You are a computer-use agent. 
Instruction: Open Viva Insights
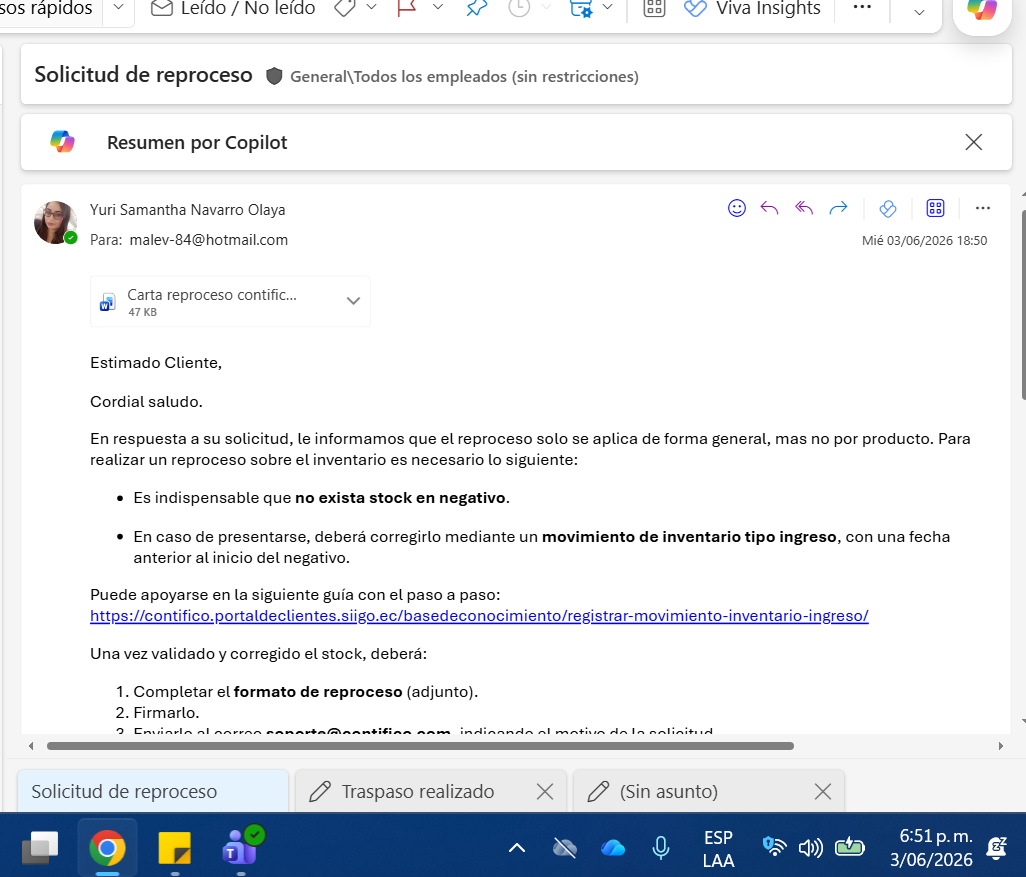point(752,8)
